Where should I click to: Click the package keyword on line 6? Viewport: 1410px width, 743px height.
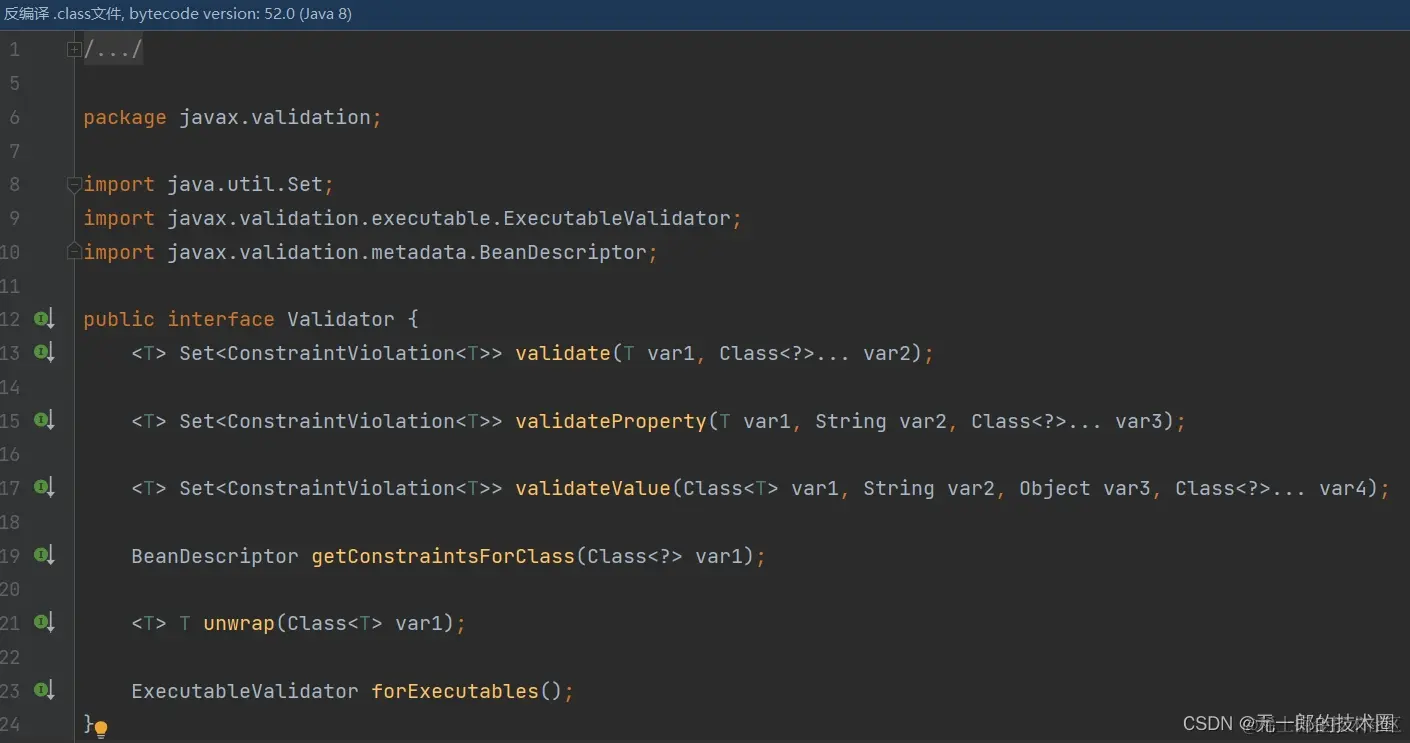(125, 117)
